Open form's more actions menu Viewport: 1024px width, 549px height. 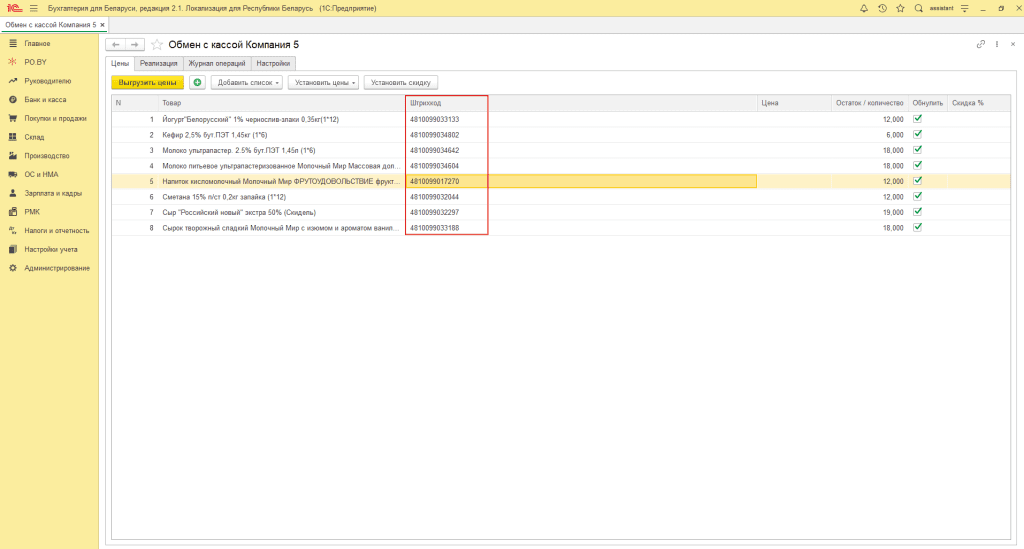pos(997,44)
